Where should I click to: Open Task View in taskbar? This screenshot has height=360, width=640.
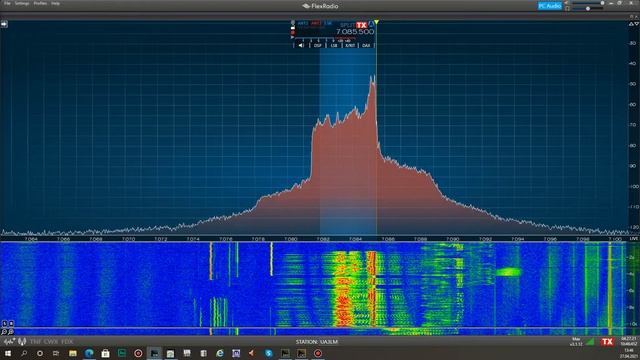[56, 353]
